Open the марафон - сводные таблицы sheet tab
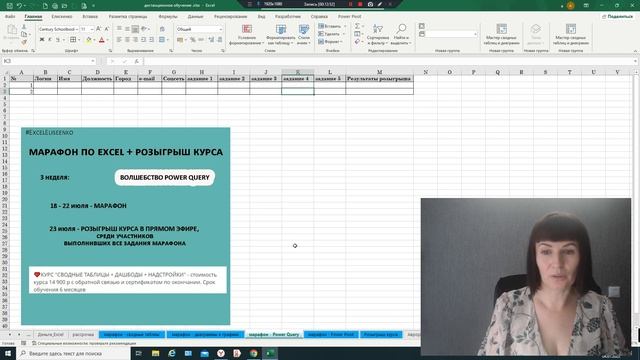640x360 pixels. (132, 335)
